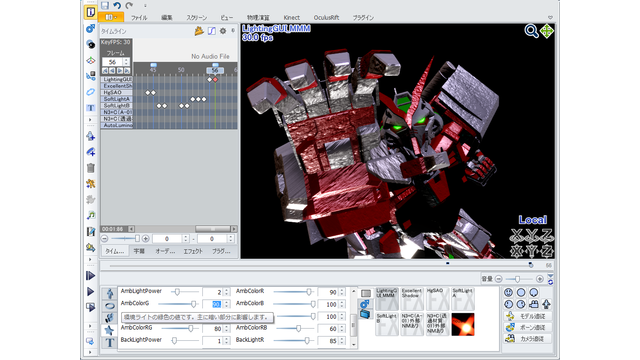Switch to the 字幕 tab
This screenshot has height=360, width=640.
click(139, 251)
